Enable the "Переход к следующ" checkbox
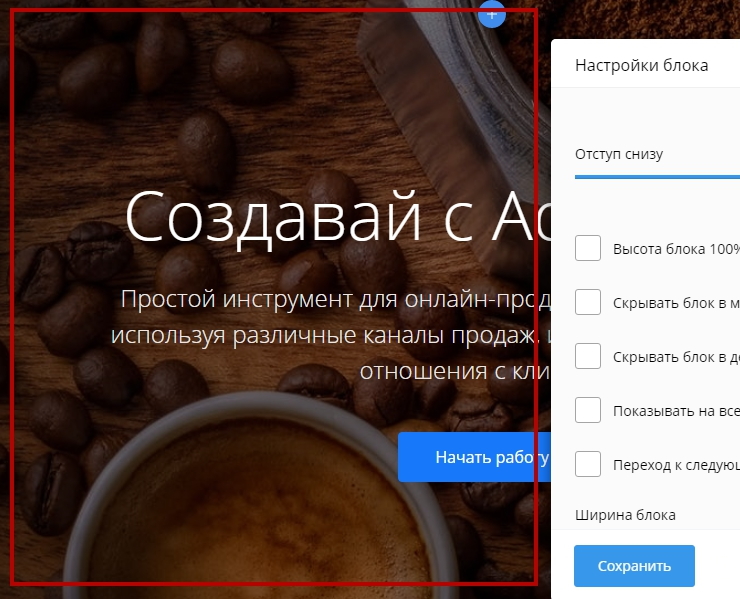 tap(588, 464)
